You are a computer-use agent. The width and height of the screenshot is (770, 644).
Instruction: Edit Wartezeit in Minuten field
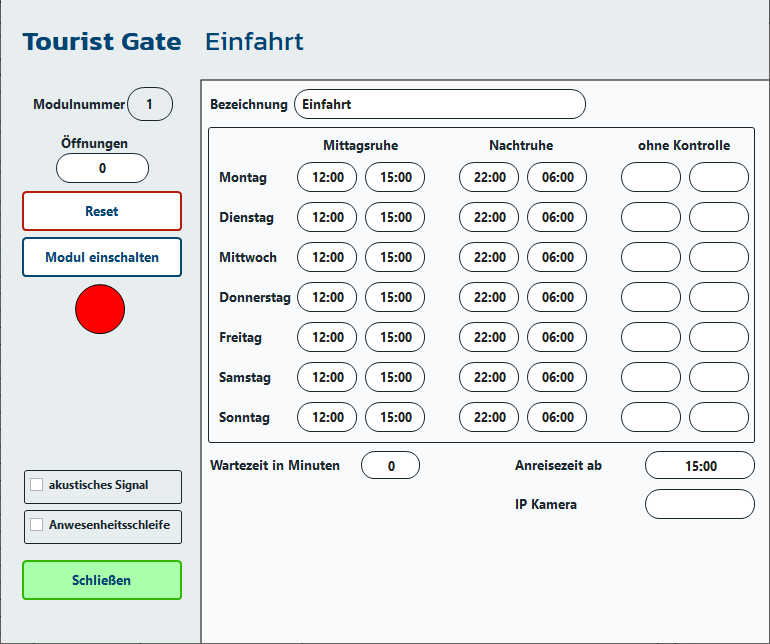coord(390,465)
